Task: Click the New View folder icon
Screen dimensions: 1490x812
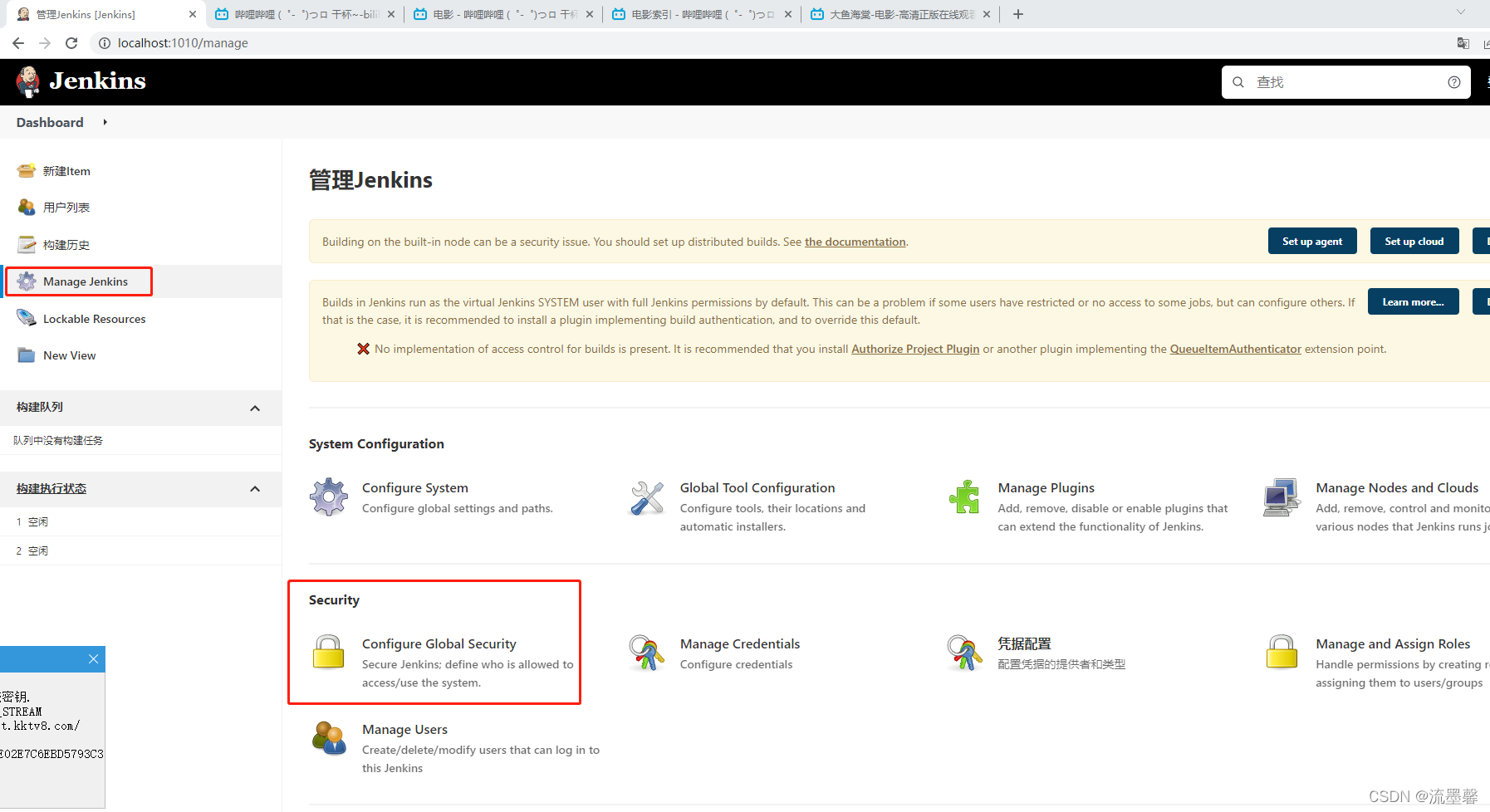Action: click(x=27, y=355)
